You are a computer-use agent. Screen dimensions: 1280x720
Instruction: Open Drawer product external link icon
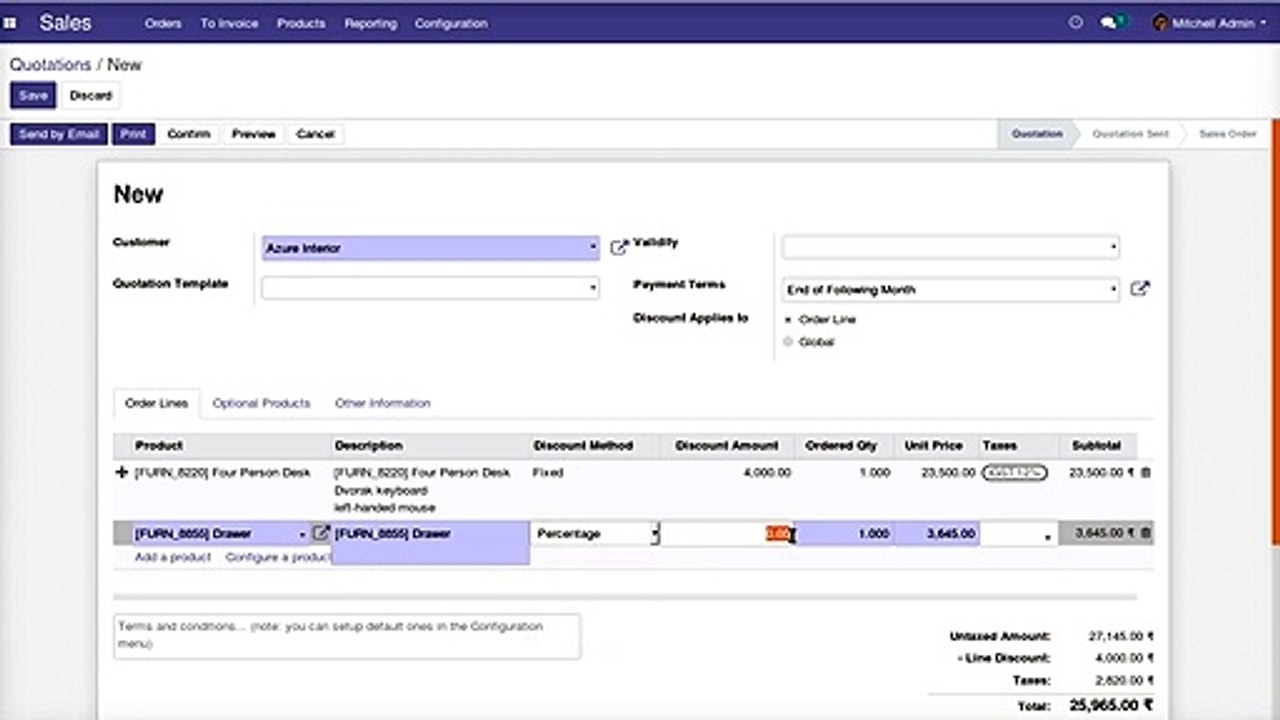321,534
